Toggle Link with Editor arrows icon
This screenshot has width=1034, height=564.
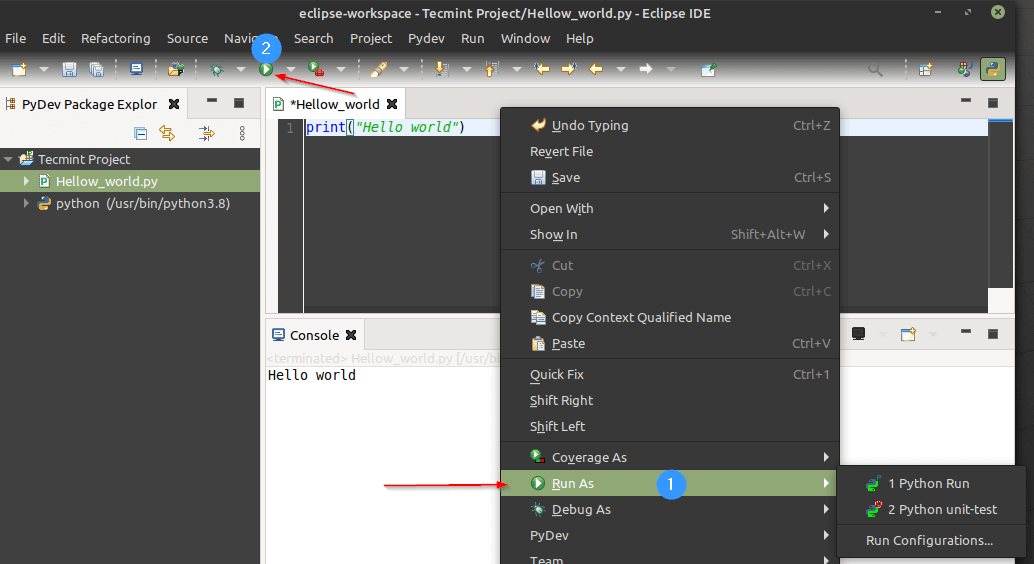point(167,133)
